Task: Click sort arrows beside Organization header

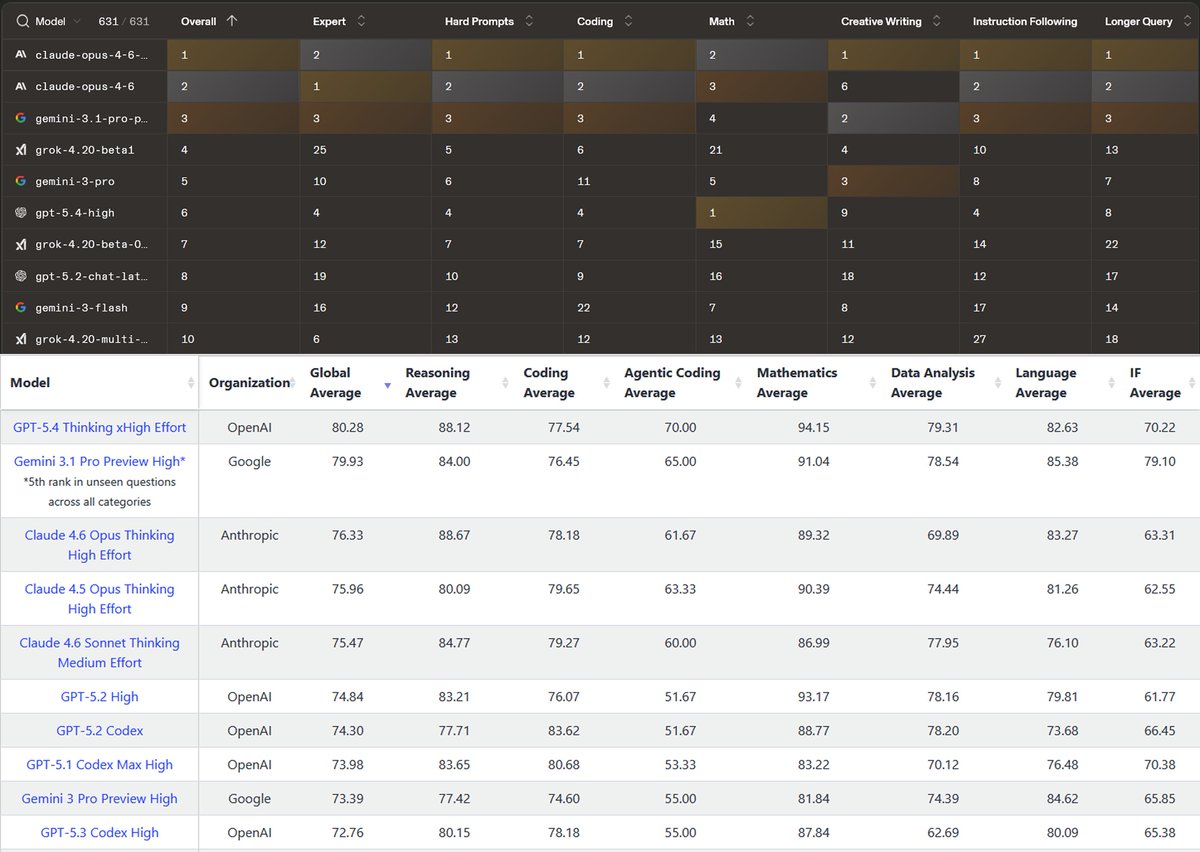Action: coord(294,383)
